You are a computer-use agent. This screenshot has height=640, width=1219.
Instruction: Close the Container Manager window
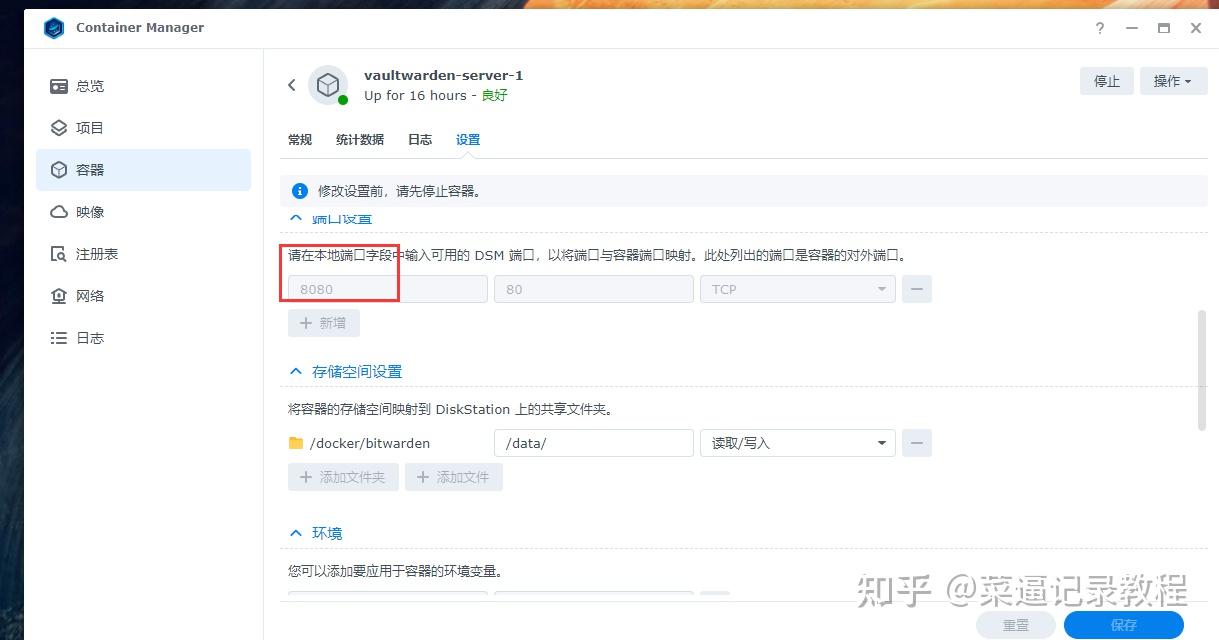(1196, 28)
